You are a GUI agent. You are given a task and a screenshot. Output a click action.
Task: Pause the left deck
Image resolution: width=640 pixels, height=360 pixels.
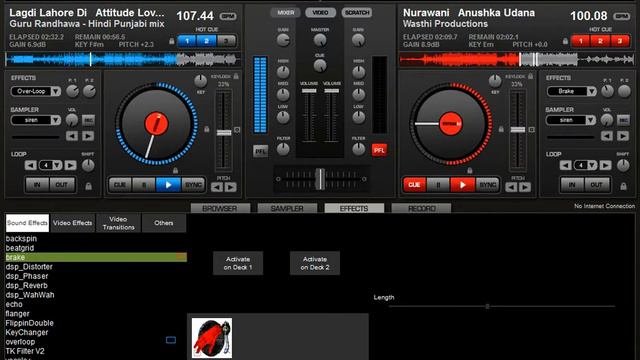click(144, 185)
